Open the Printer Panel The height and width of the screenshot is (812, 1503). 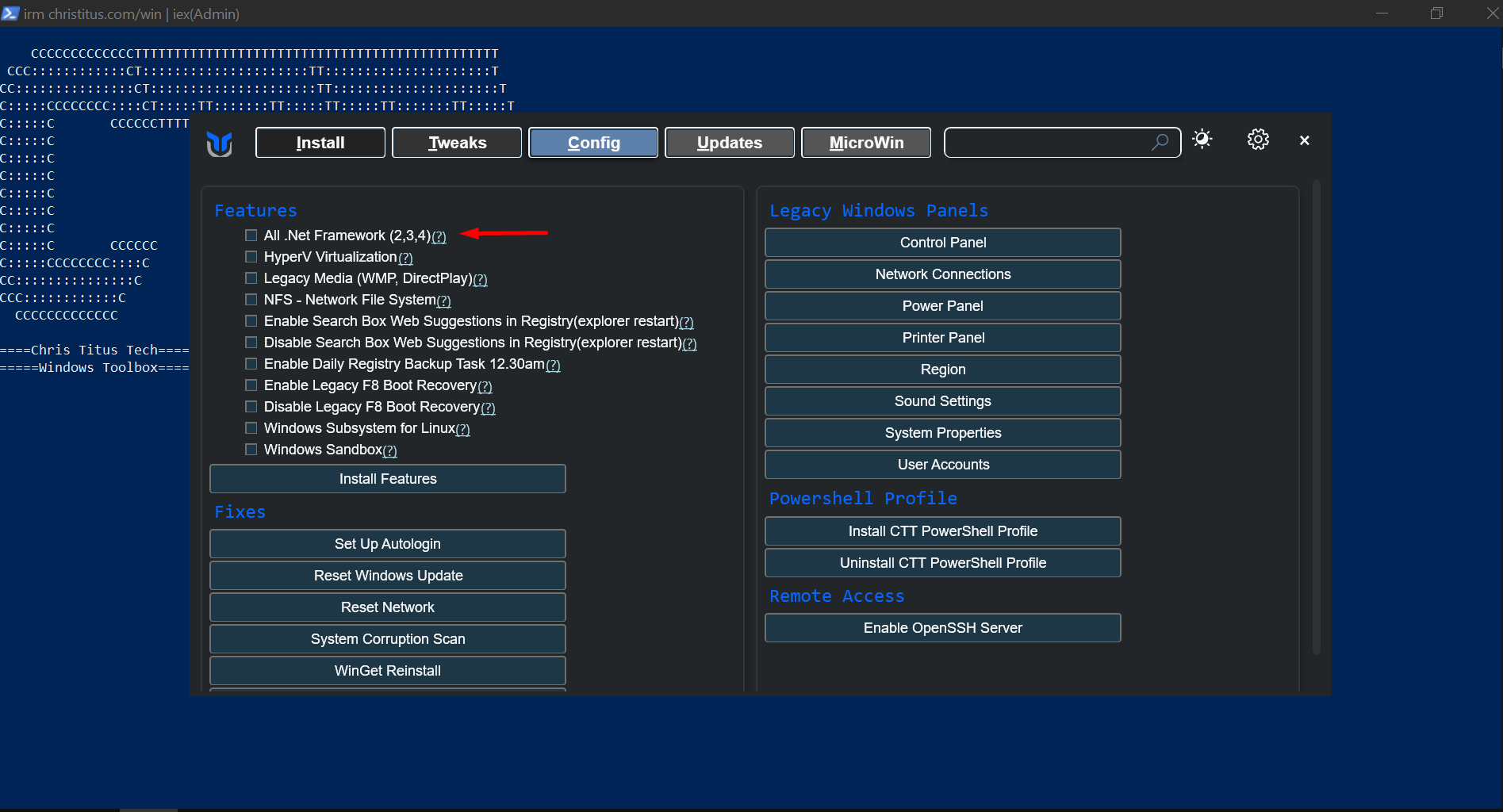click(x=943, y=338)
